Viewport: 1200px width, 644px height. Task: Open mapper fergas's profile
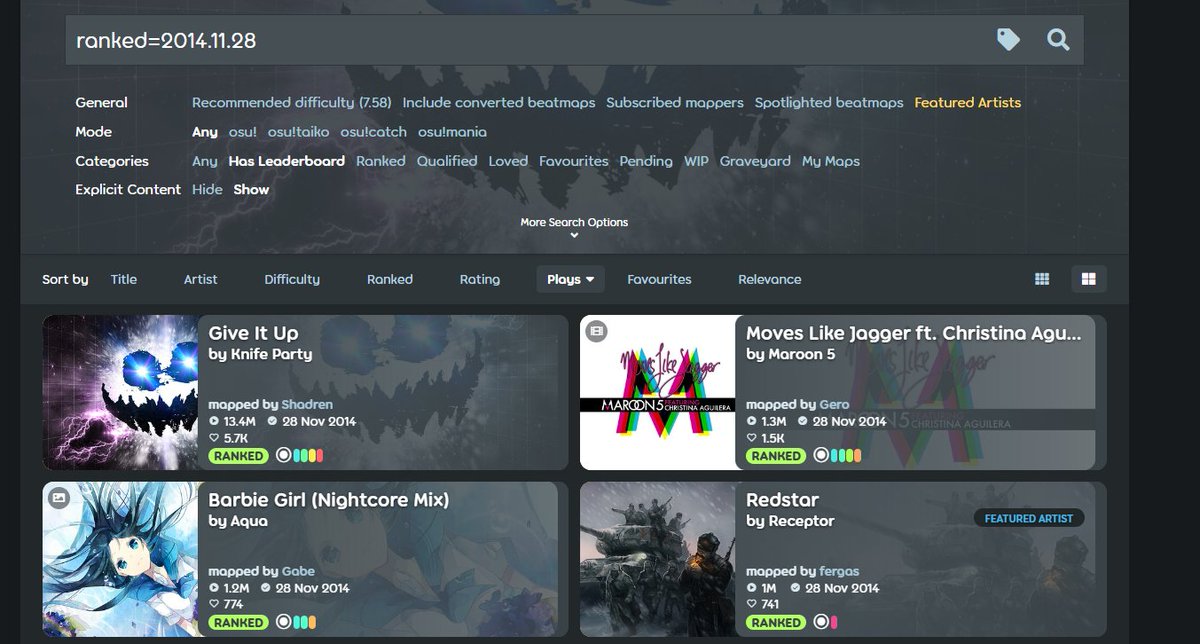(x=839, y=571)
